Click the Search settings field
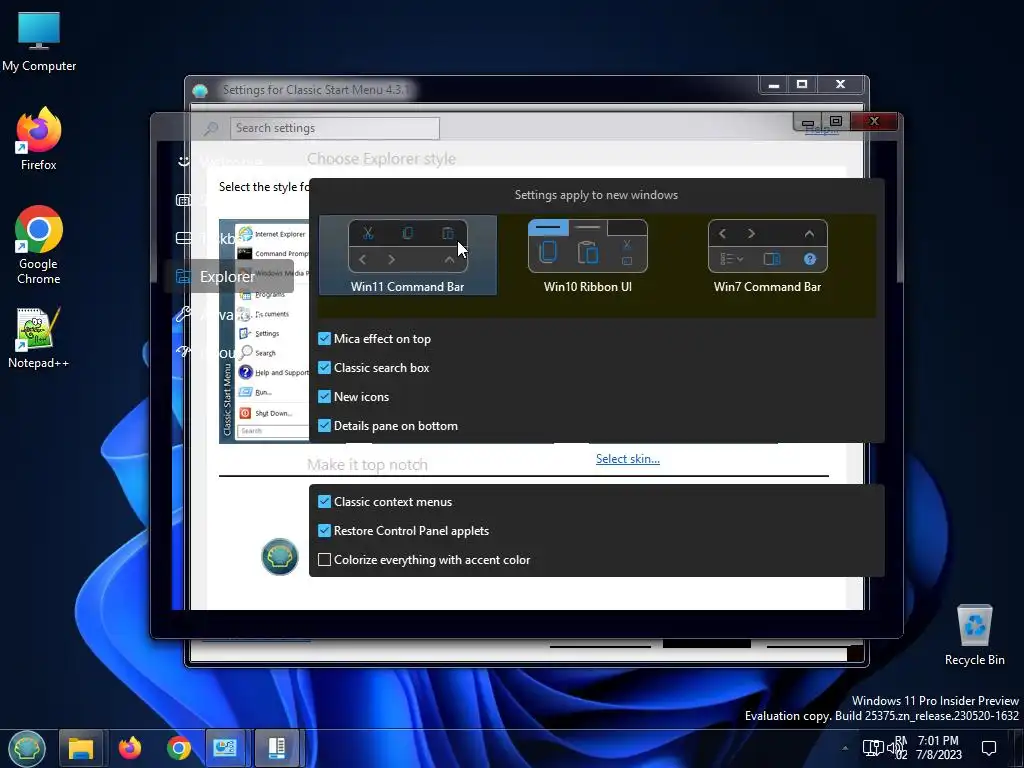This screenshot has width=1024, height=768. tap(335, 128)
